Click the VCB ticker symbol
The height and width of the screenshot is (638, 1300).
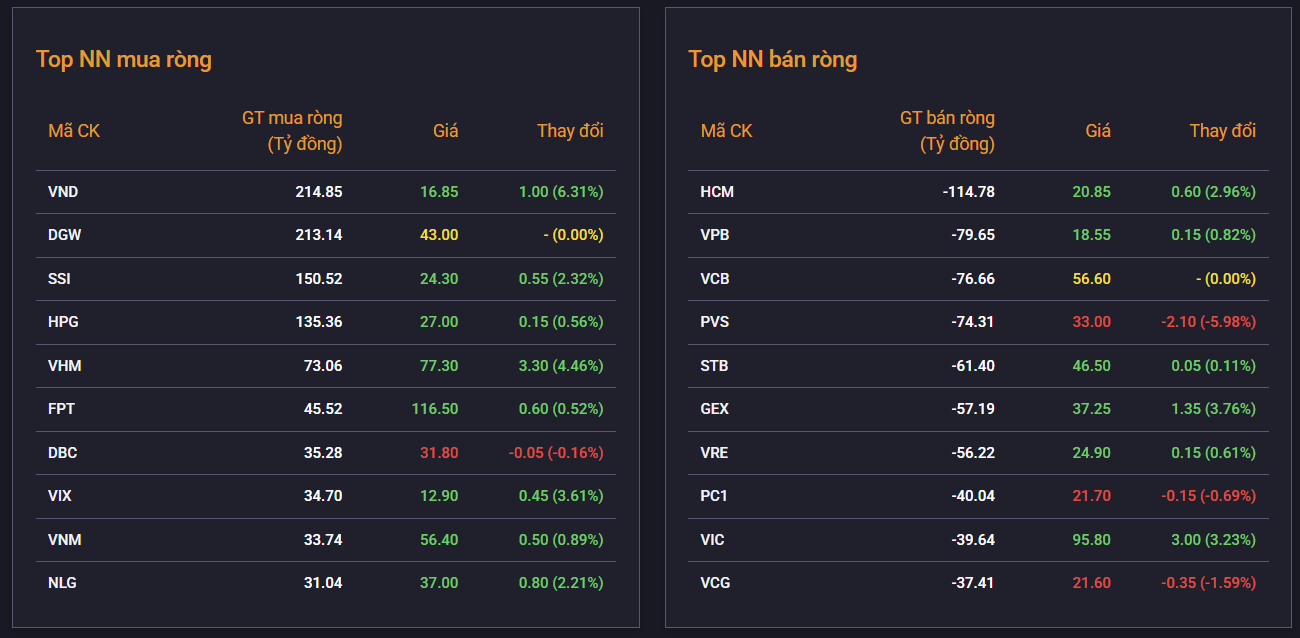pyautogui.click(x=715, y=279)
